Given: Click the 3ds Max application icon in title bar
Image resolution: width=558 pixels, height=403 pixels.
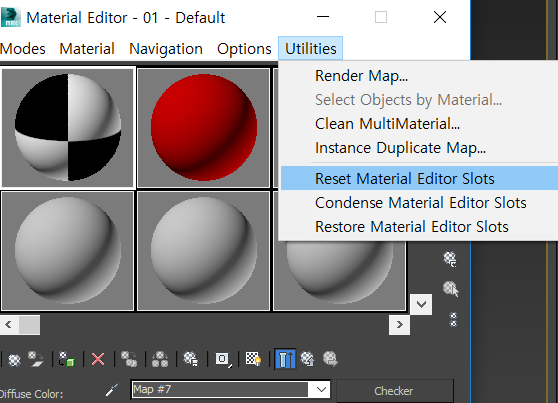Looking at the screenshot, I should 11,17.
